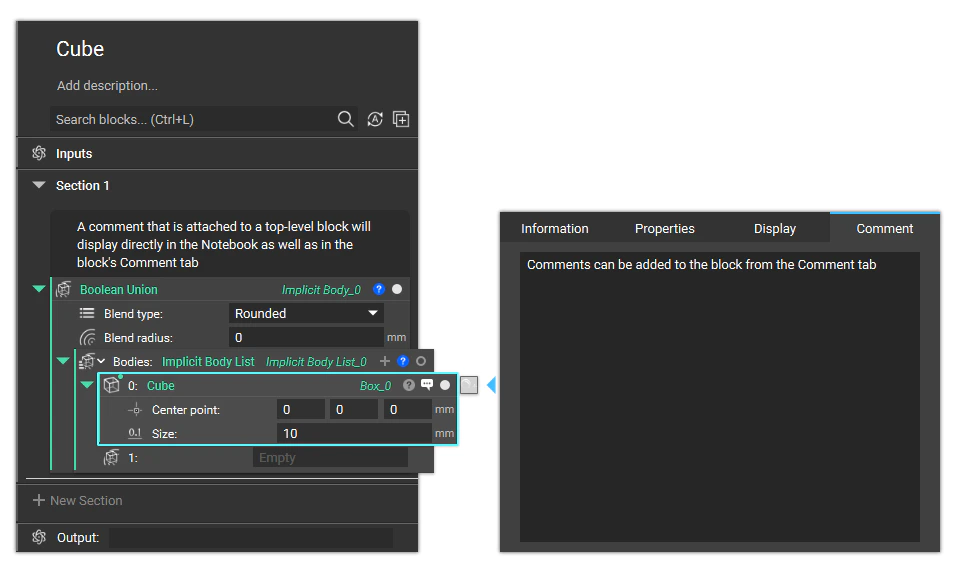This screenshot has width=963, height=567.
Task: Select the Comment tab
Action: click(884, 229)
